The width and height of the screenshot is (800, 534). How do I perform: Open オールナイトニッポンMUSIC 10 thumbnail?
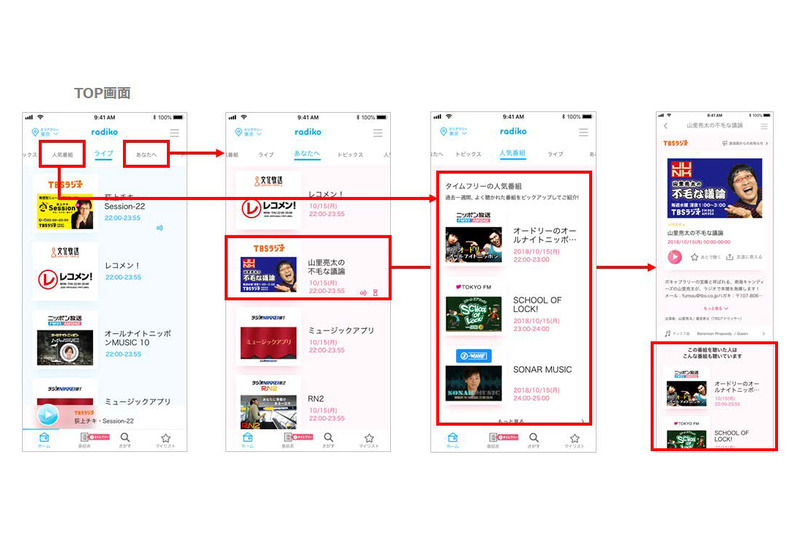coord(65,348)
